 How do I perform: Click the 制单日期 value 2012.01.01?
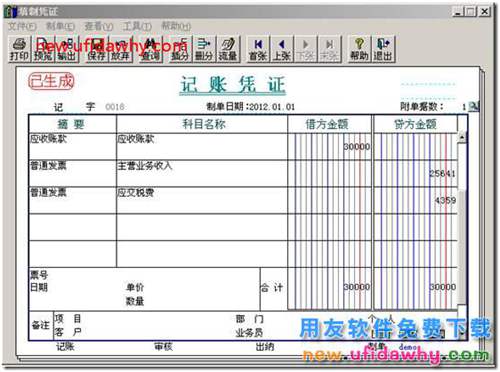point(272,107)
